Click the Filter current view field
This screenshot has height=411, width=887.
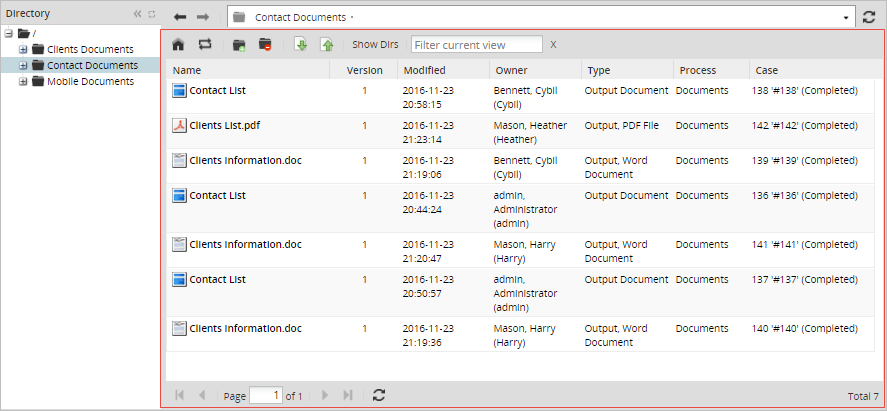pyautogui.click(x=477, y=45)
